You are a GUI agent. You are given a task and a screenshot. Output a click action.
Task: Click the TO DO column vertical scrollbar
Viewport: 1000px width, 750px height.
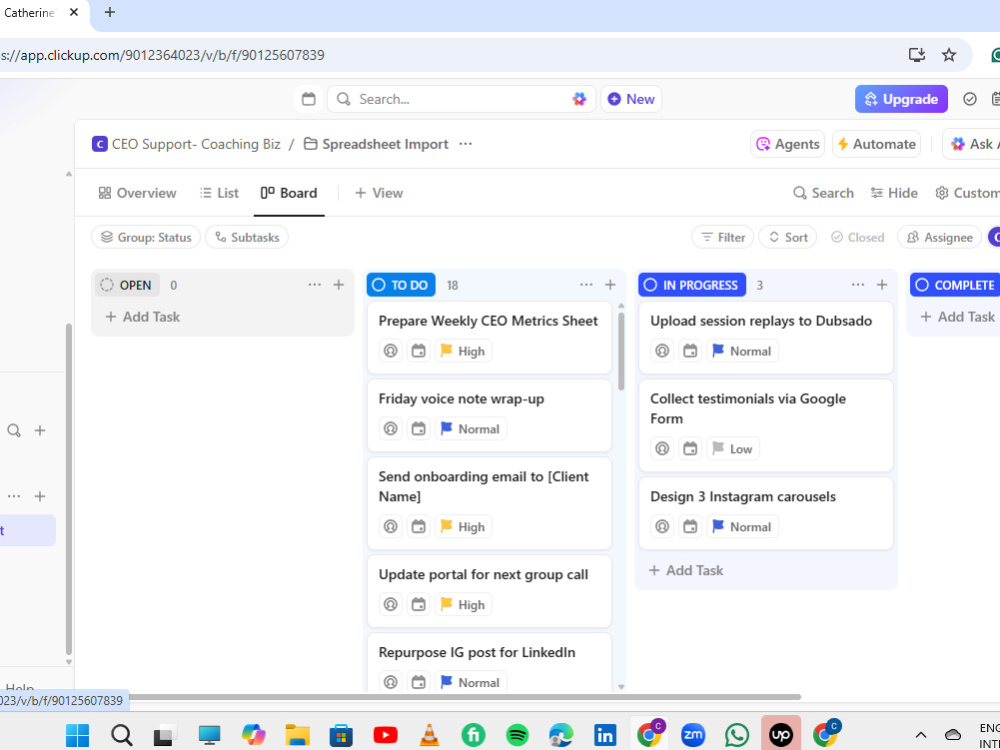(621, 351)
